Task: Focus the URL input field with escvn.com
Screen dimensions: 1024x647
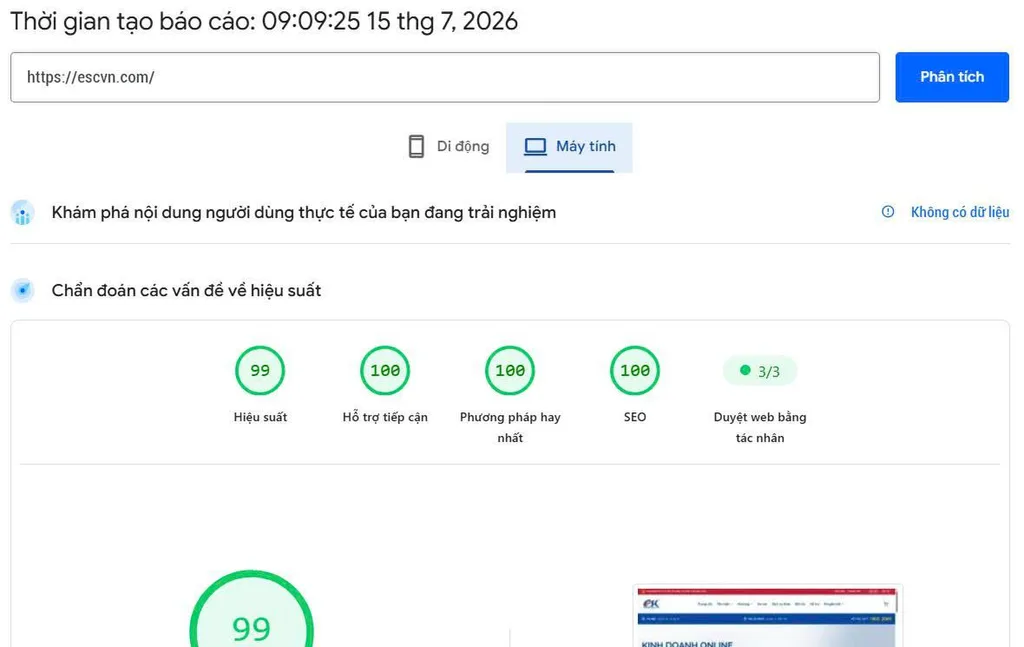Action: pyautogui.click(x=445, y=77)
